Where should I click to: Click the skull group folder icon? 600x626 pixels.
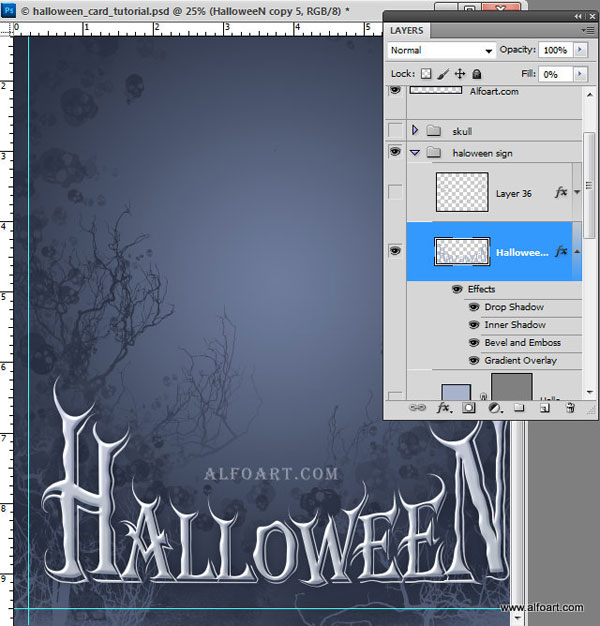pos(434,131)
